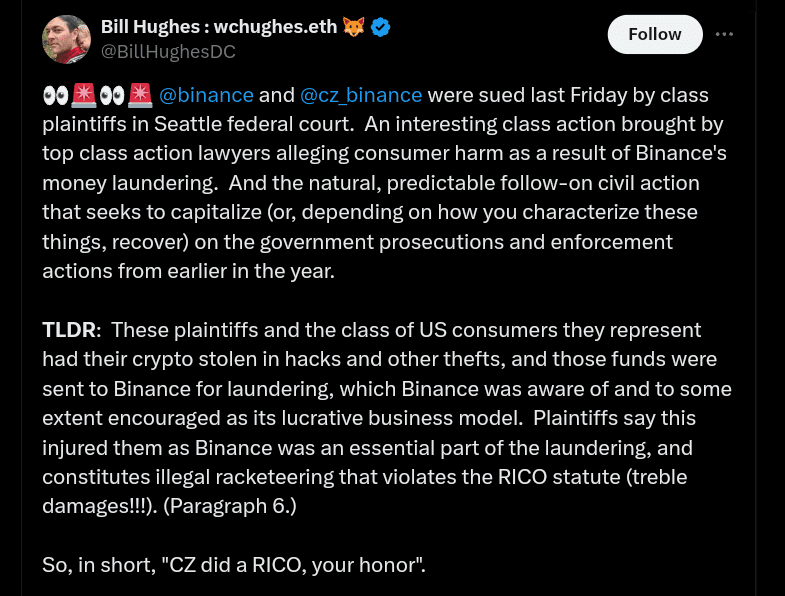Click the first eyes emoji in tweet
The width and height of the screenshot is (785, 596).
click(x=55, y=95)
